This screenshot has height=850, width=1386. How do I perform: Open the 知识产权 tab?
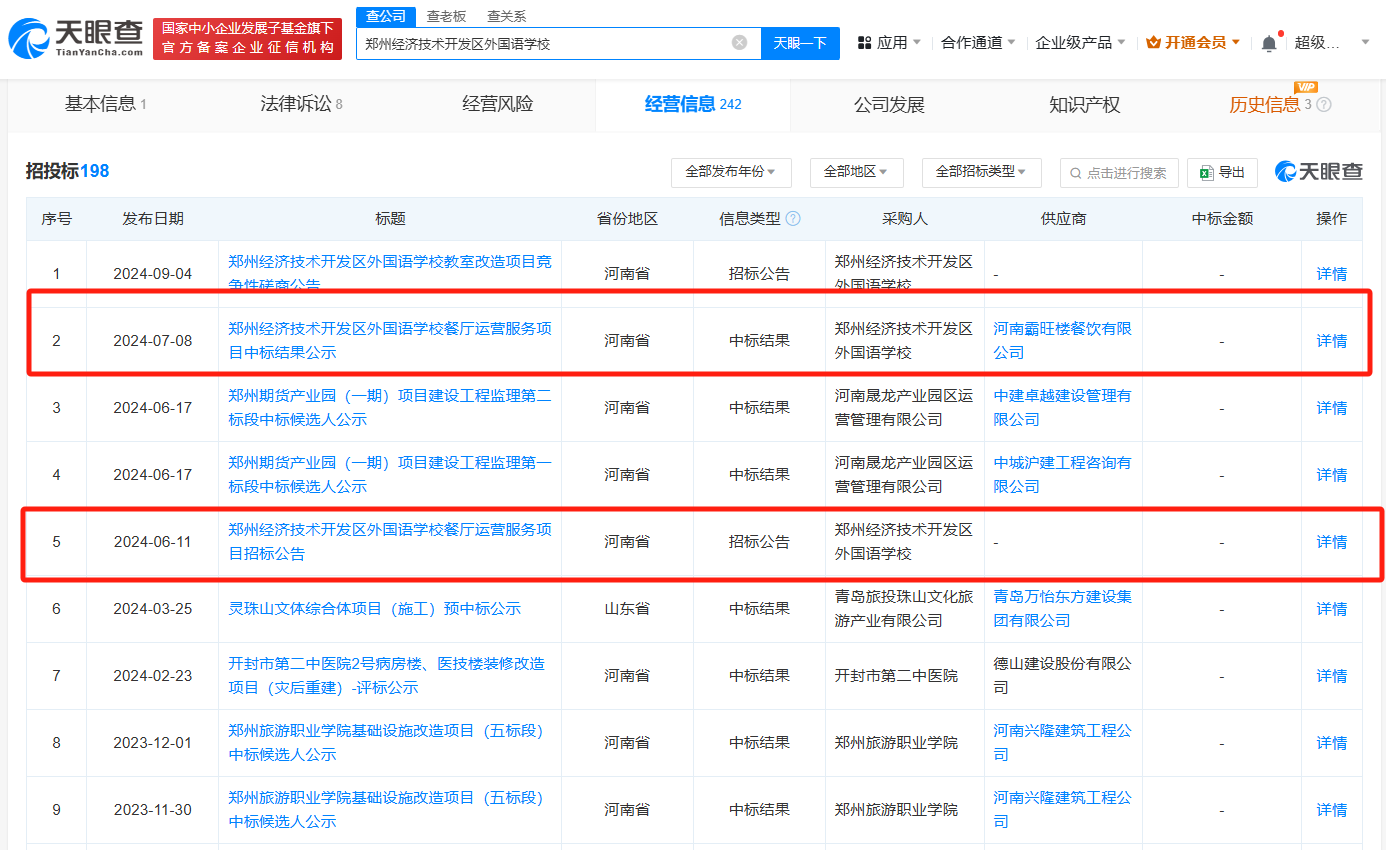point(1085,104)
